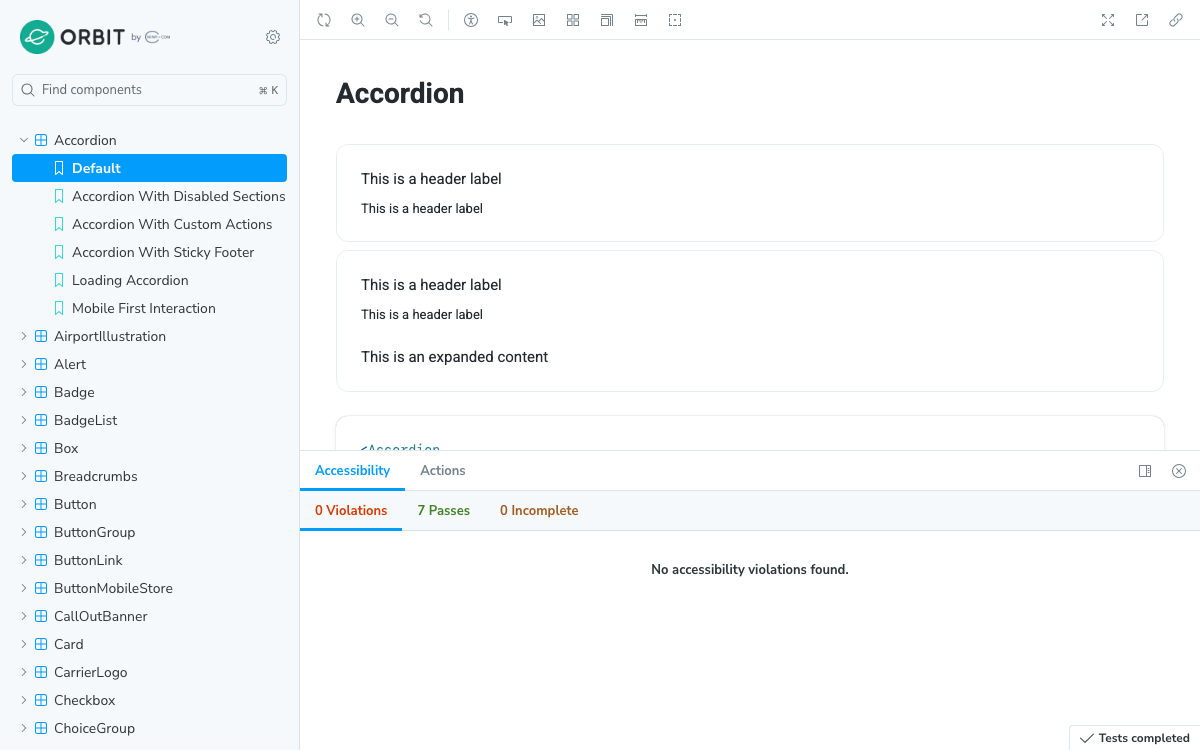This screenshot has width=1200, height=750.
Task: Open the sidebar settings gear
Action: click(273, 37)
